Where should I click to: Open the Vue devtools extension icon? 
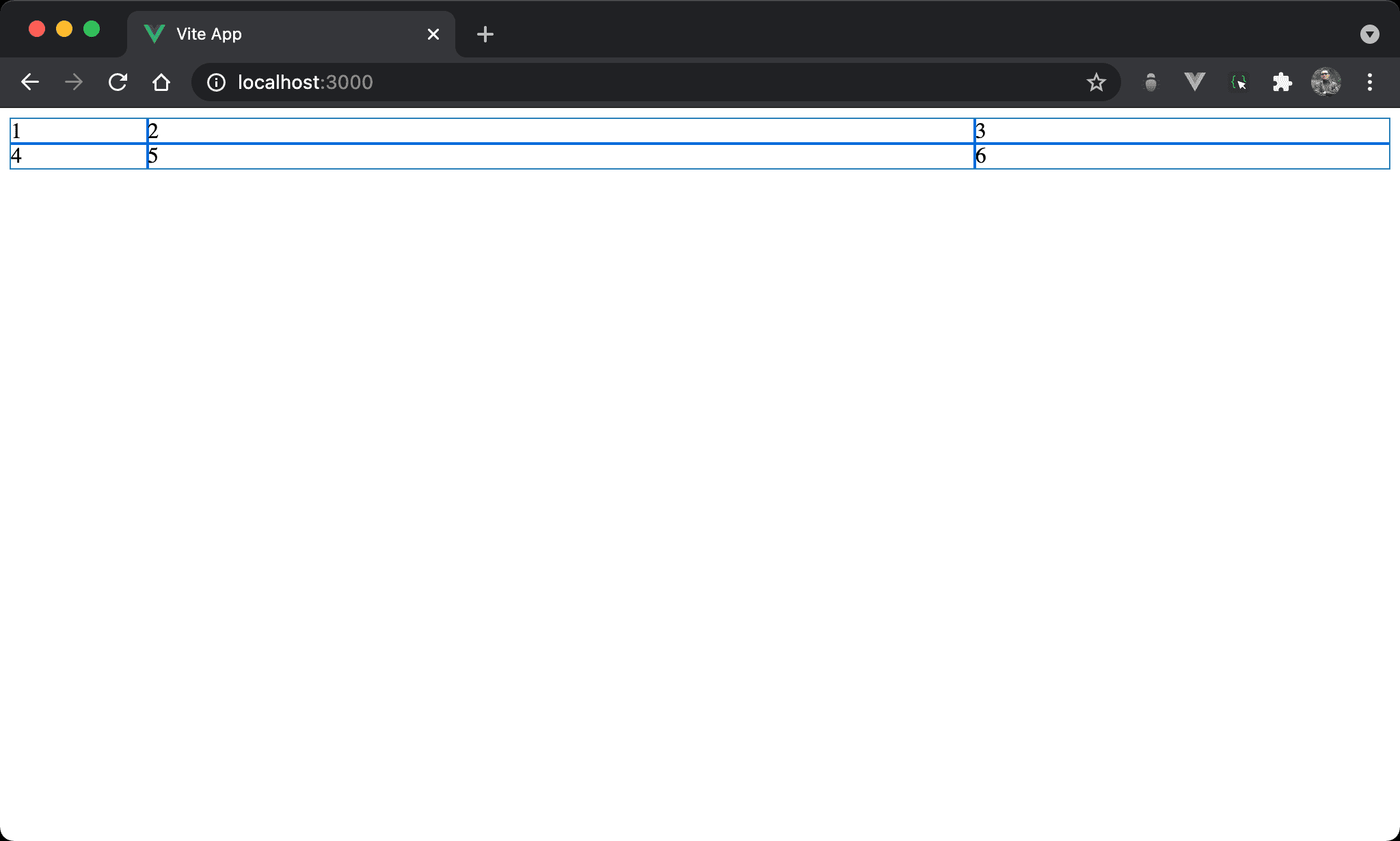point(1194,83)
